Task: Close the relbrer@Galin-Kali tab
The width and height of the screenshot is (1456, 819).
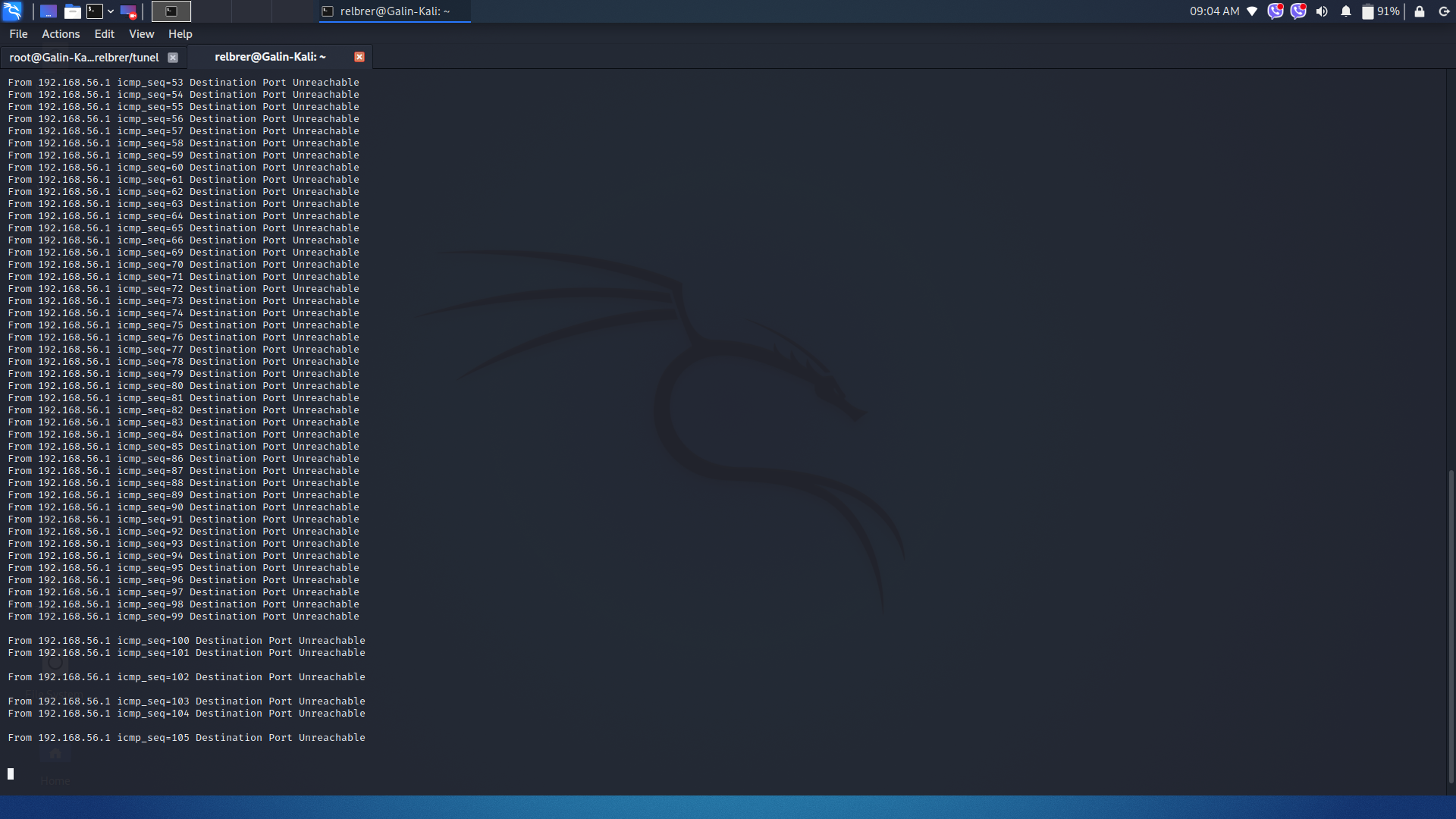Action: tap(359, 57)
